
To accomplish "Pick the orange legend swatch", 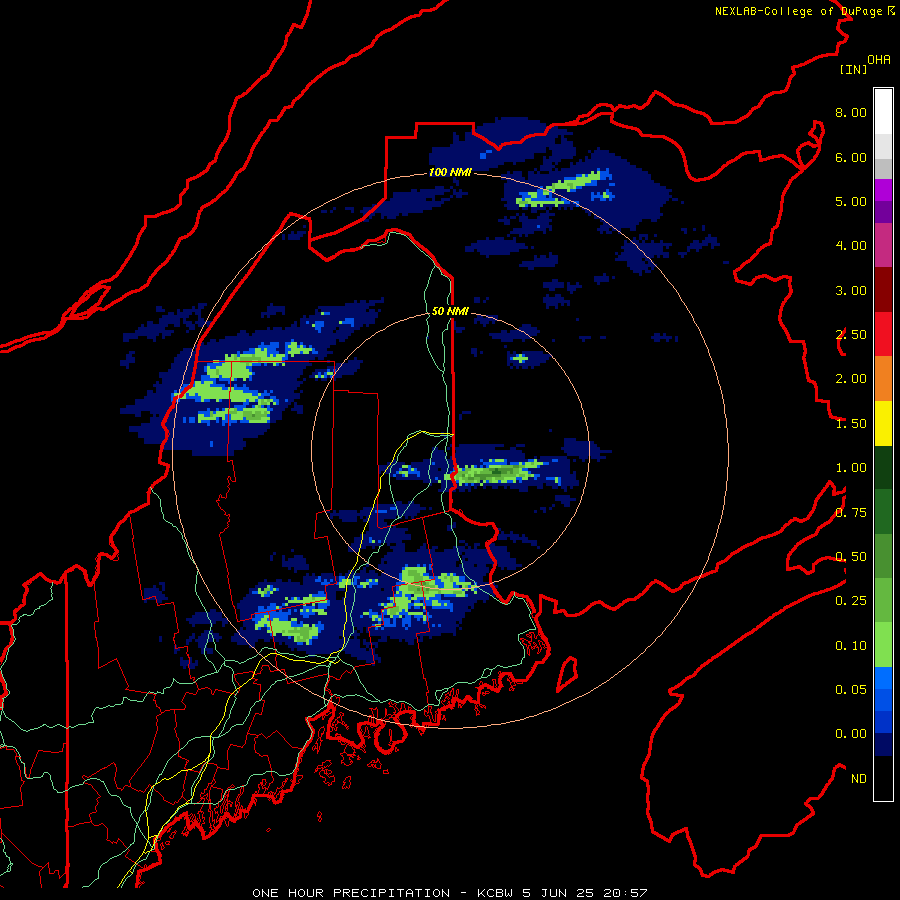I will (883, 378).
